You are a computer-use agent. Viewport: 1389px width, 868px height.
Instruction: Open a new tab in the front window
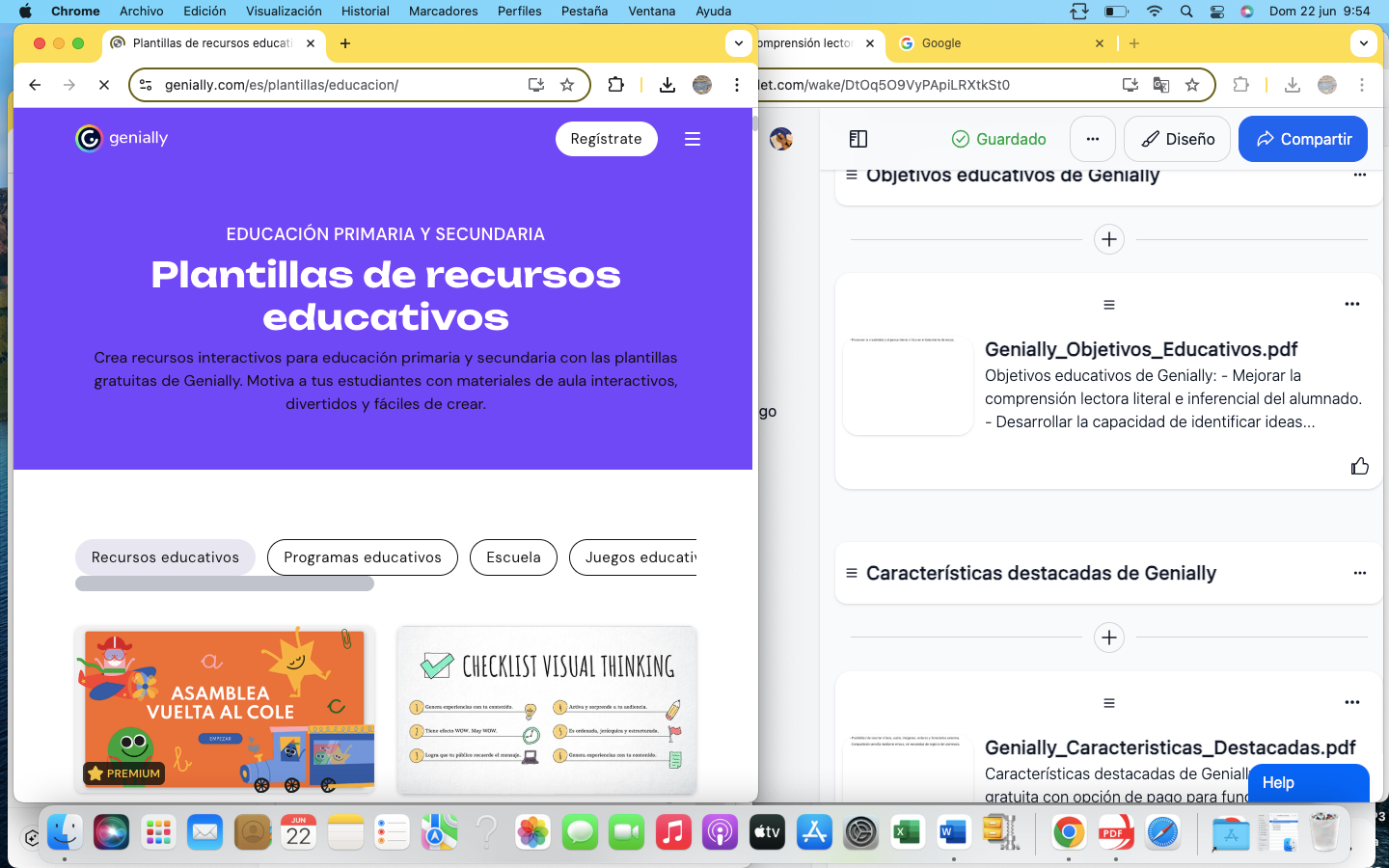[345, 43]
